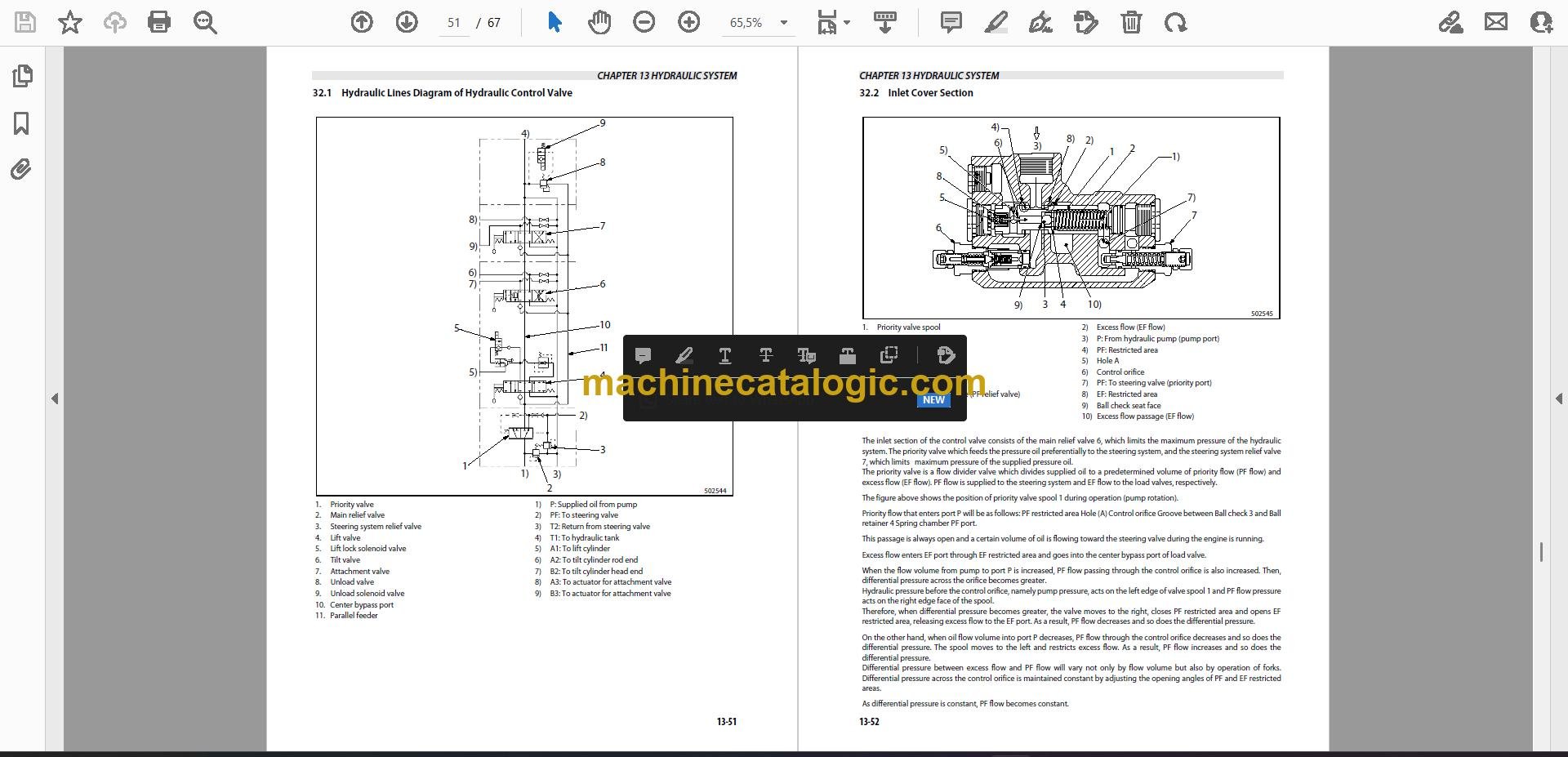
Task: Click heading "Hydraulic Lines Diagram of Hydraulic Control Valve"
Action: [457, 93]
